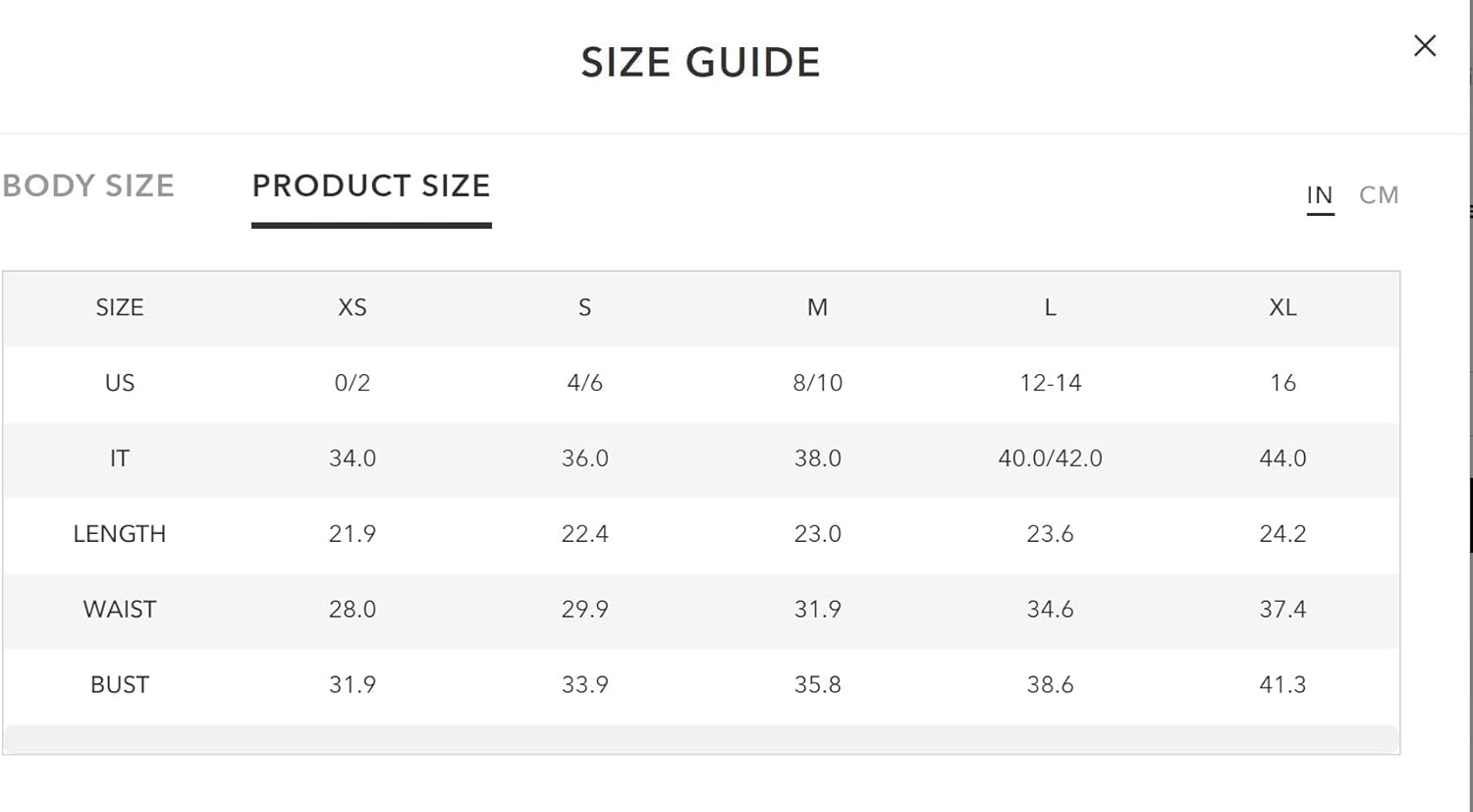Screen dimensions: 1473x812
Task: Click the IT row label
Action: [120, 458]
